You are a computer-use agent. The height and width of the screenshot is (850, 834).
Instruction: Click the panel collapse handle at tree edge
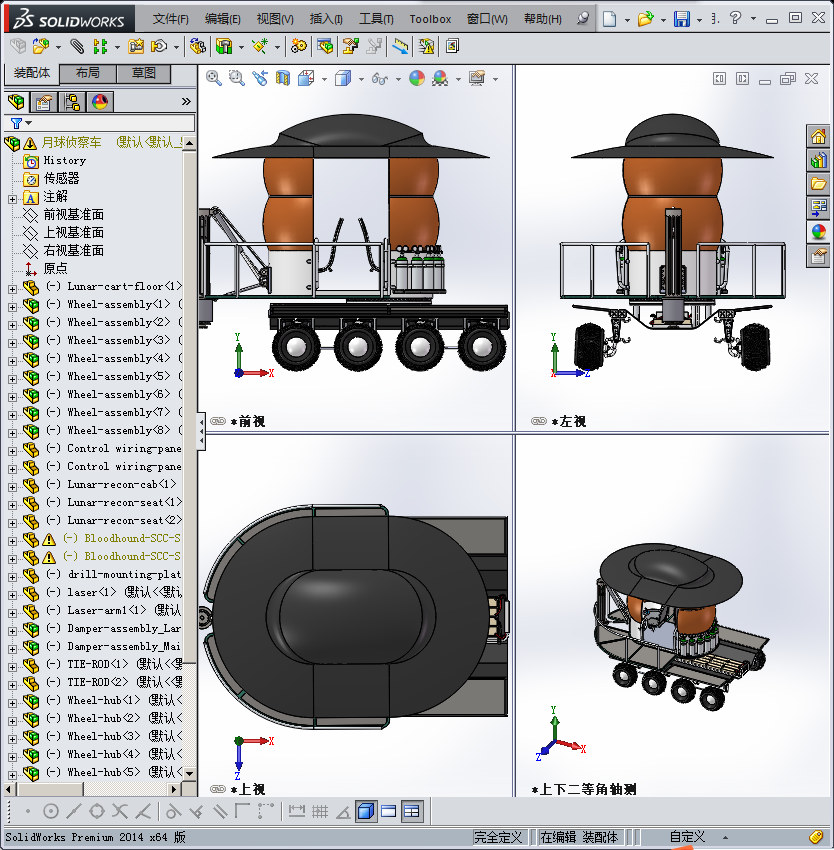click(x=201, y=432)
